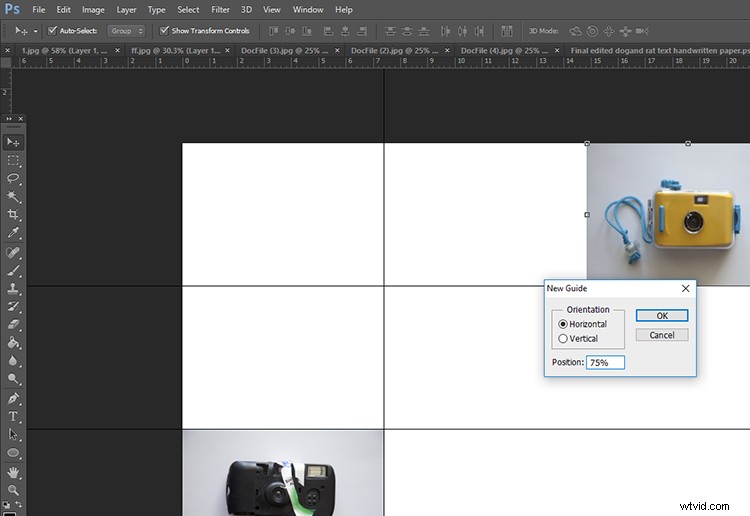Switch to DocFile (2).jpg tab

pyautogui.click(x=395, y=50)
